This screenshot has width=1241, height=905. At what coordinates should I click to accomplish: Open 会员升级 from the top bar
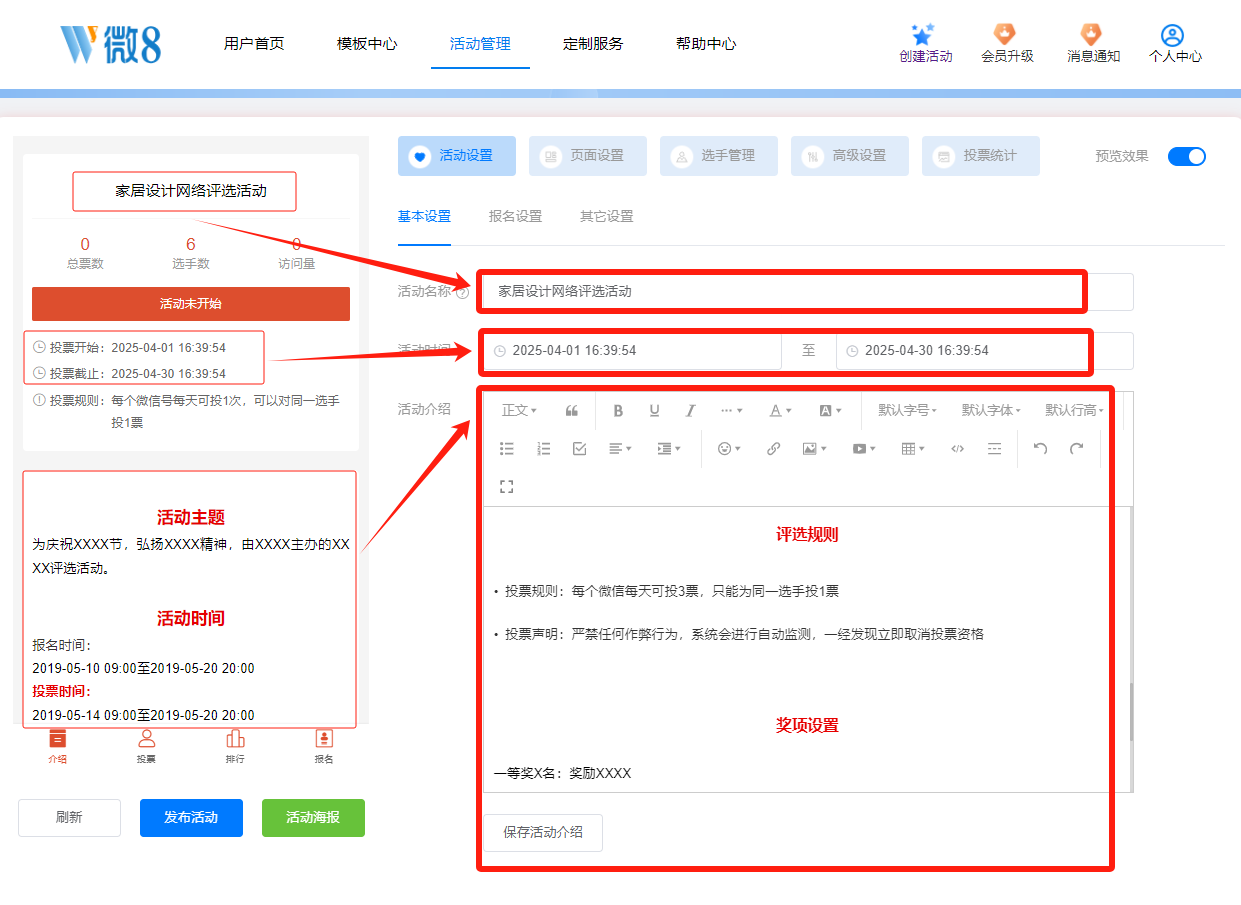pos(1007,44)
